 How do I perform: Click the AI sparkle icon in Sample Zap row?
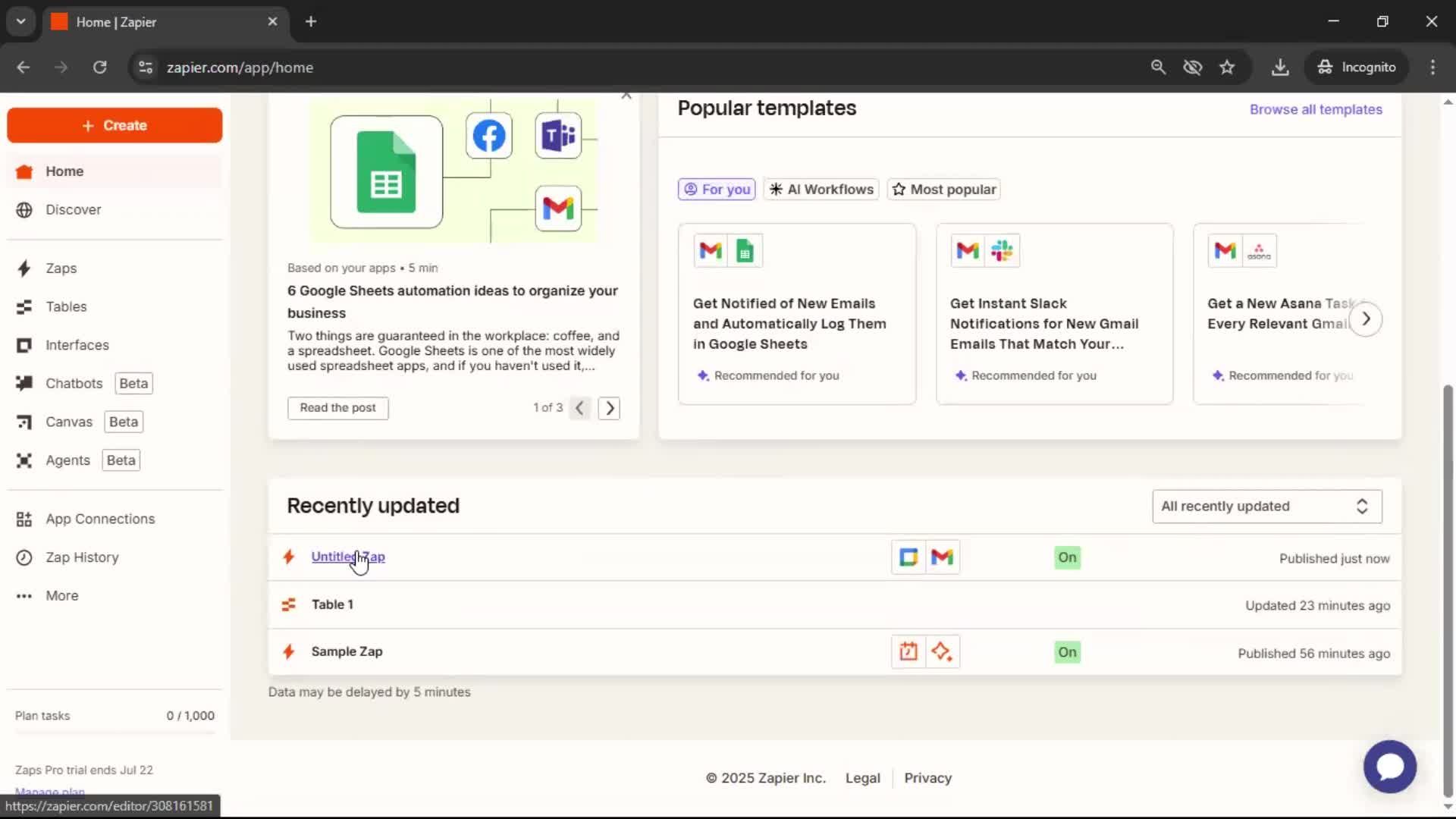[942, 652]
